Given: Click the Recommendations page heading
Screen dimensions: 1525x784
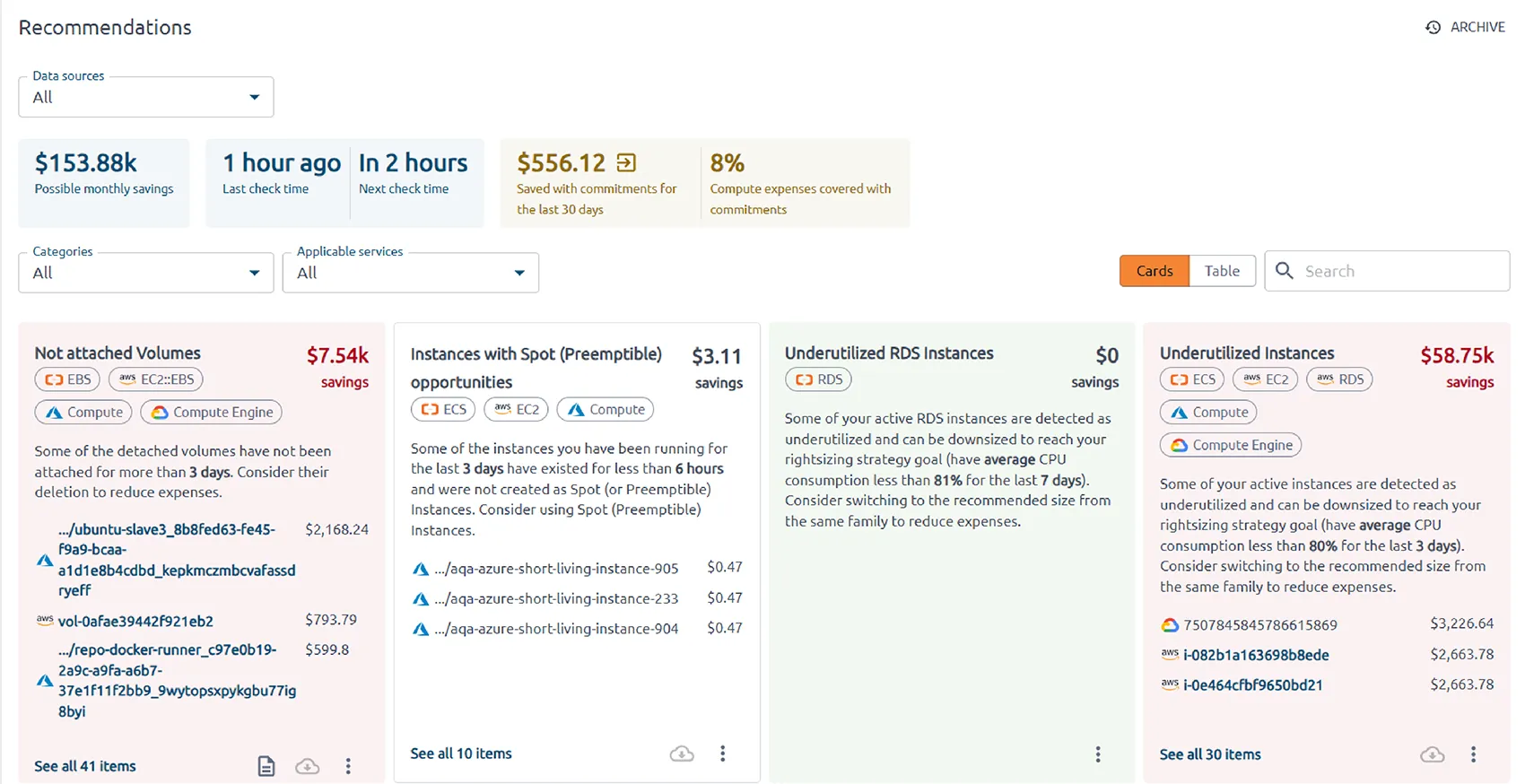Looking at the screenshot, I should pyautogui.click(x=105, y=28).
